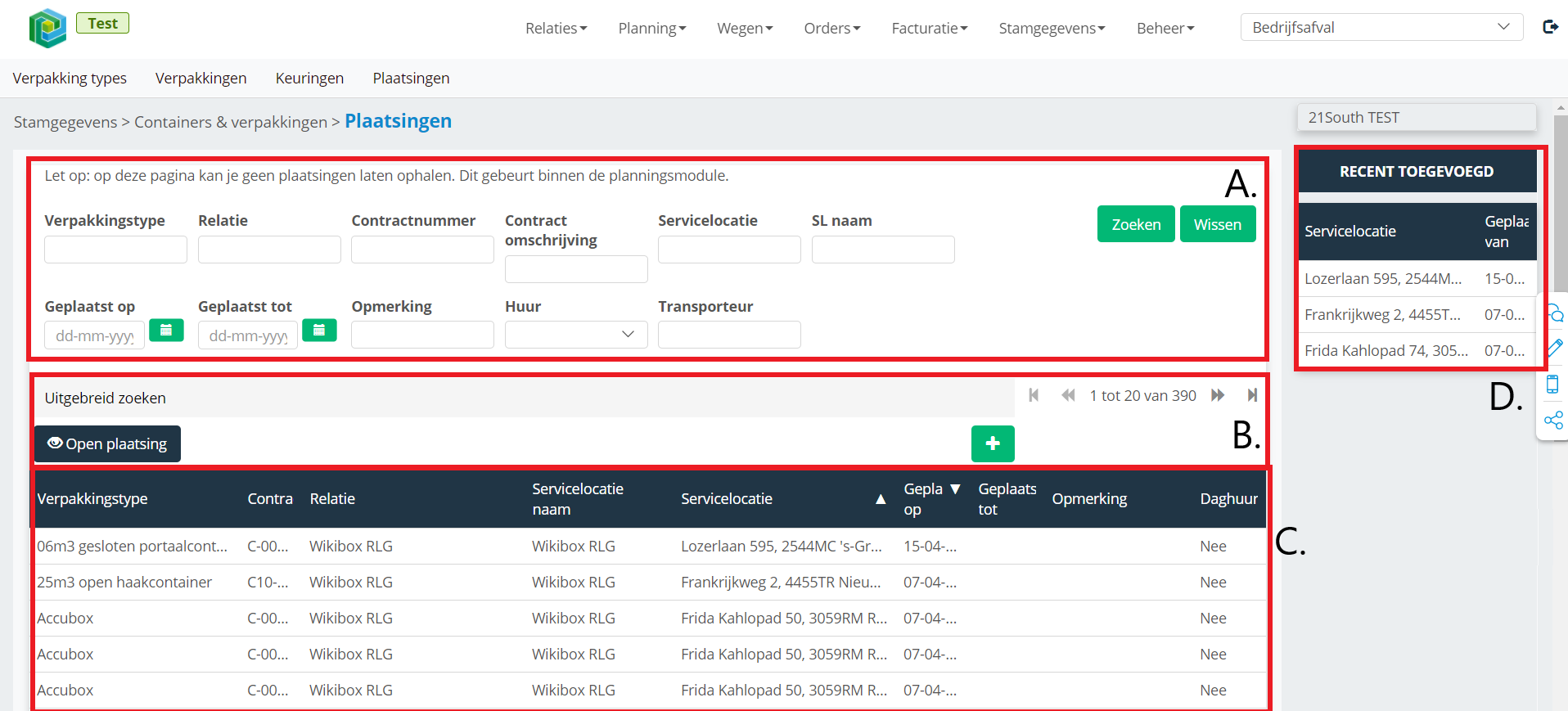Click the Zoeken button
Screen dimensions: 1568x711
pyautogui.click(x=1136, y=224)
